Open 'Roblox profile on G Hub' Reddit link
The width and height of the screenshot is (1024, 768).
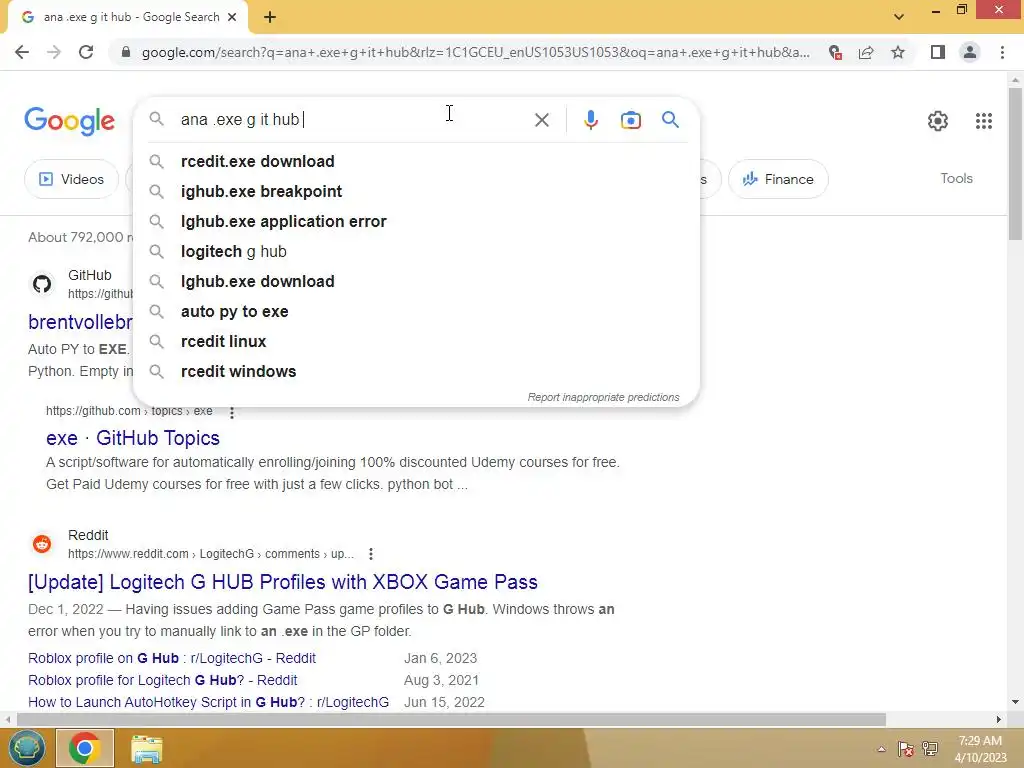(172, 658)
